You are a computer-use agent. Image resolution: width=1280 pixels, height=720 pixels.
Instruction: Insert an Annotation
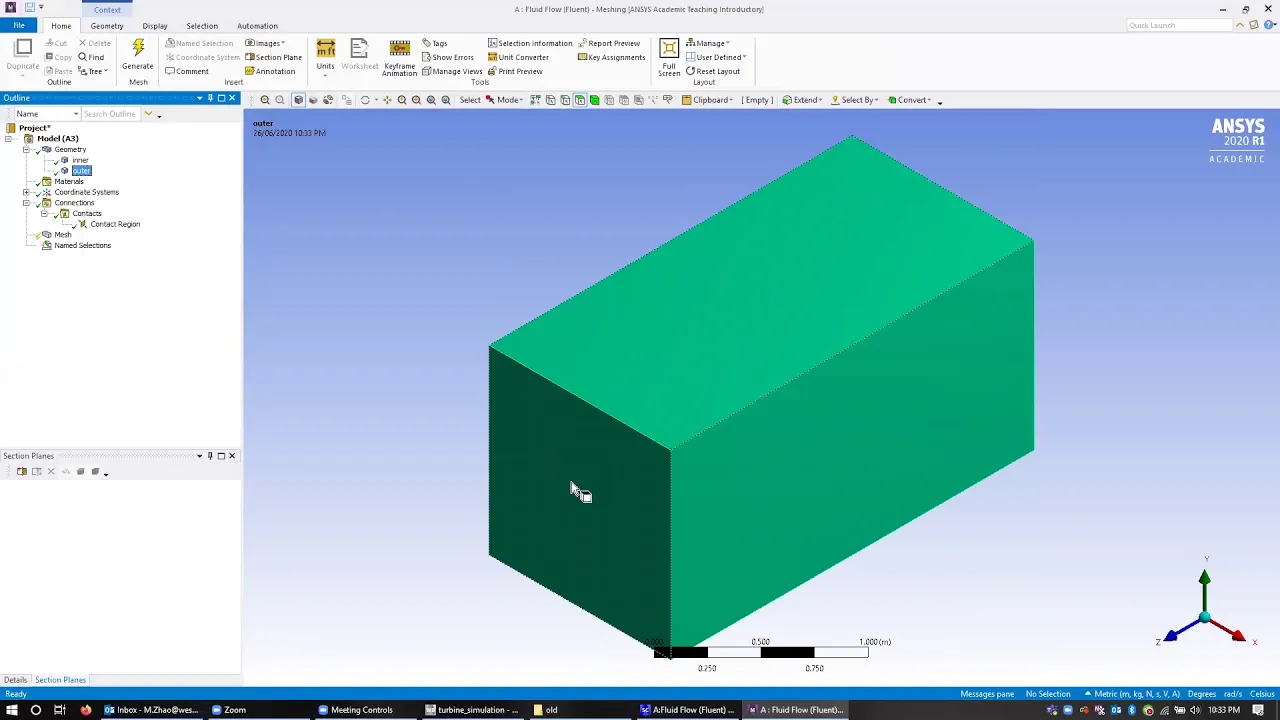pos(270,71)
